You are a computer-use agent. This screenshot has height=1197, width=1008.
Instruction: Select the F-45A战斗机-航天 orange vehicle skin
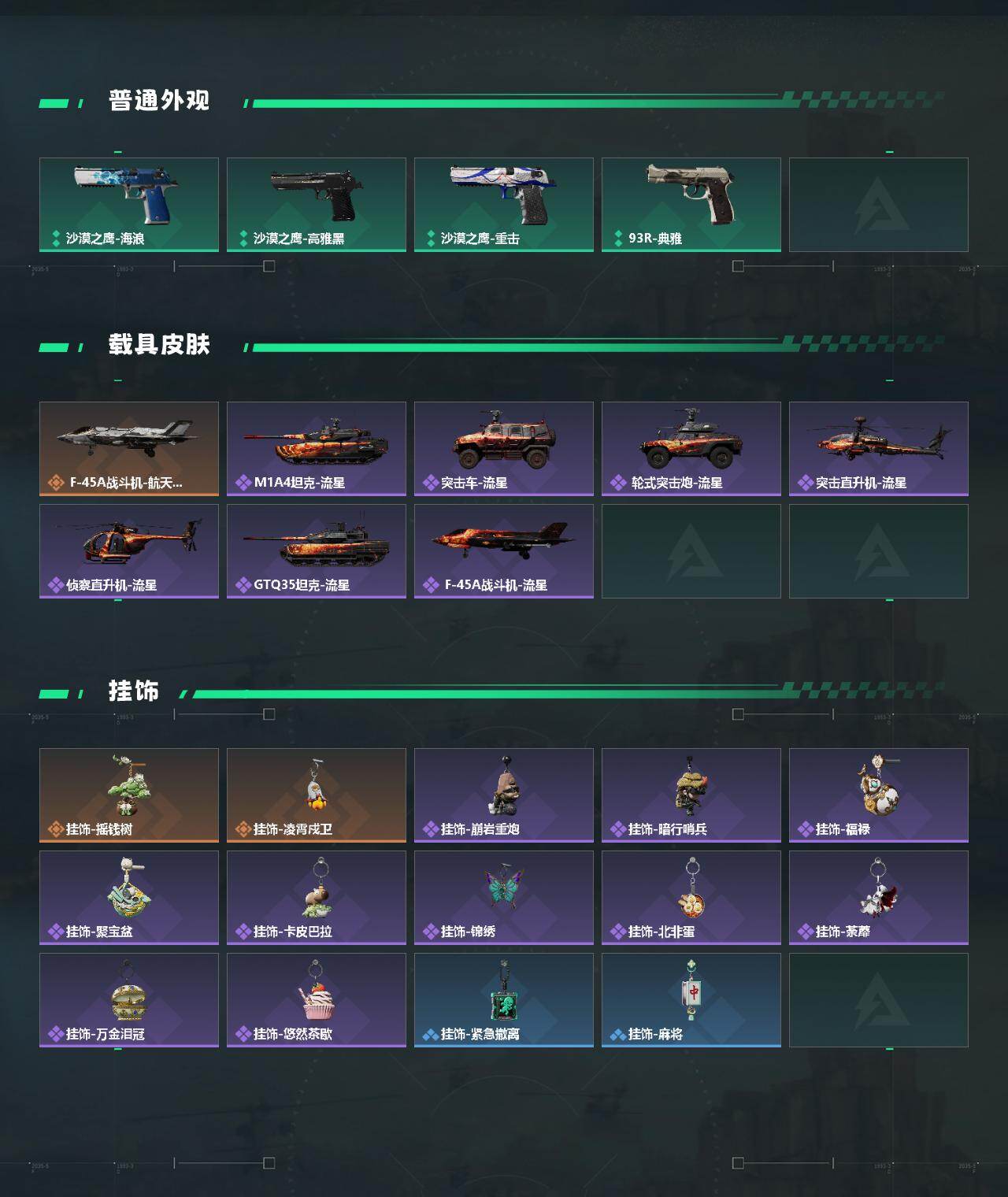tap(129, 449)
